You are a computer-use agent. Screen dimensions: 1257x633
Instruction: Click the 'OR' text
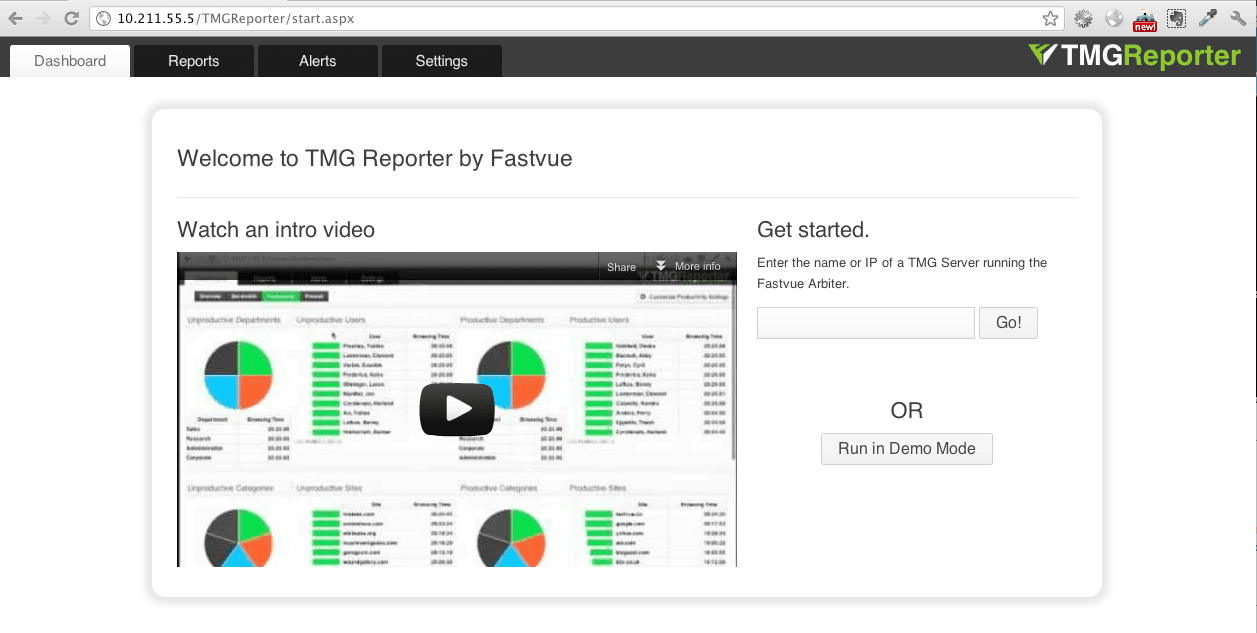[x=907, y=410]
